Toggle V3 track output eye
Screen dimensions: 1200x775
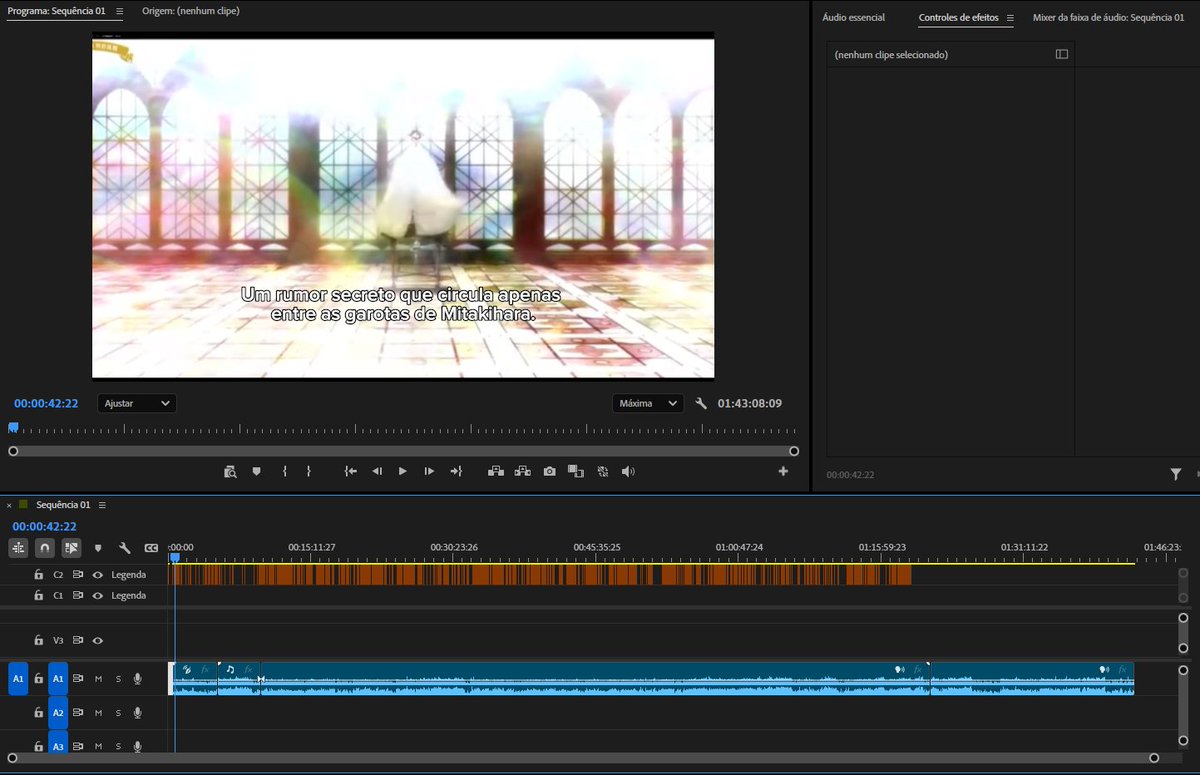point(98,640)
